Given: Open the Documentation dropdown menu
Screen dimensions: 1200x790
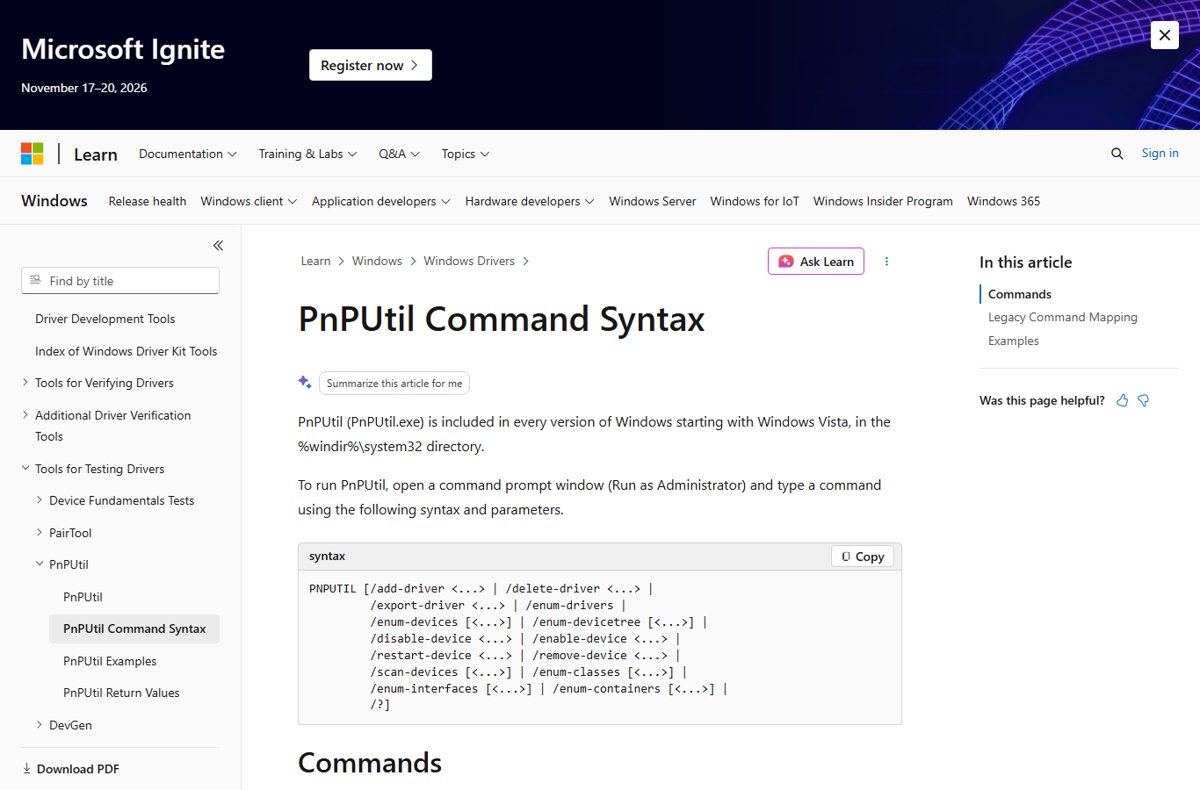Looking at the screenshot, I should click(188, 154).
